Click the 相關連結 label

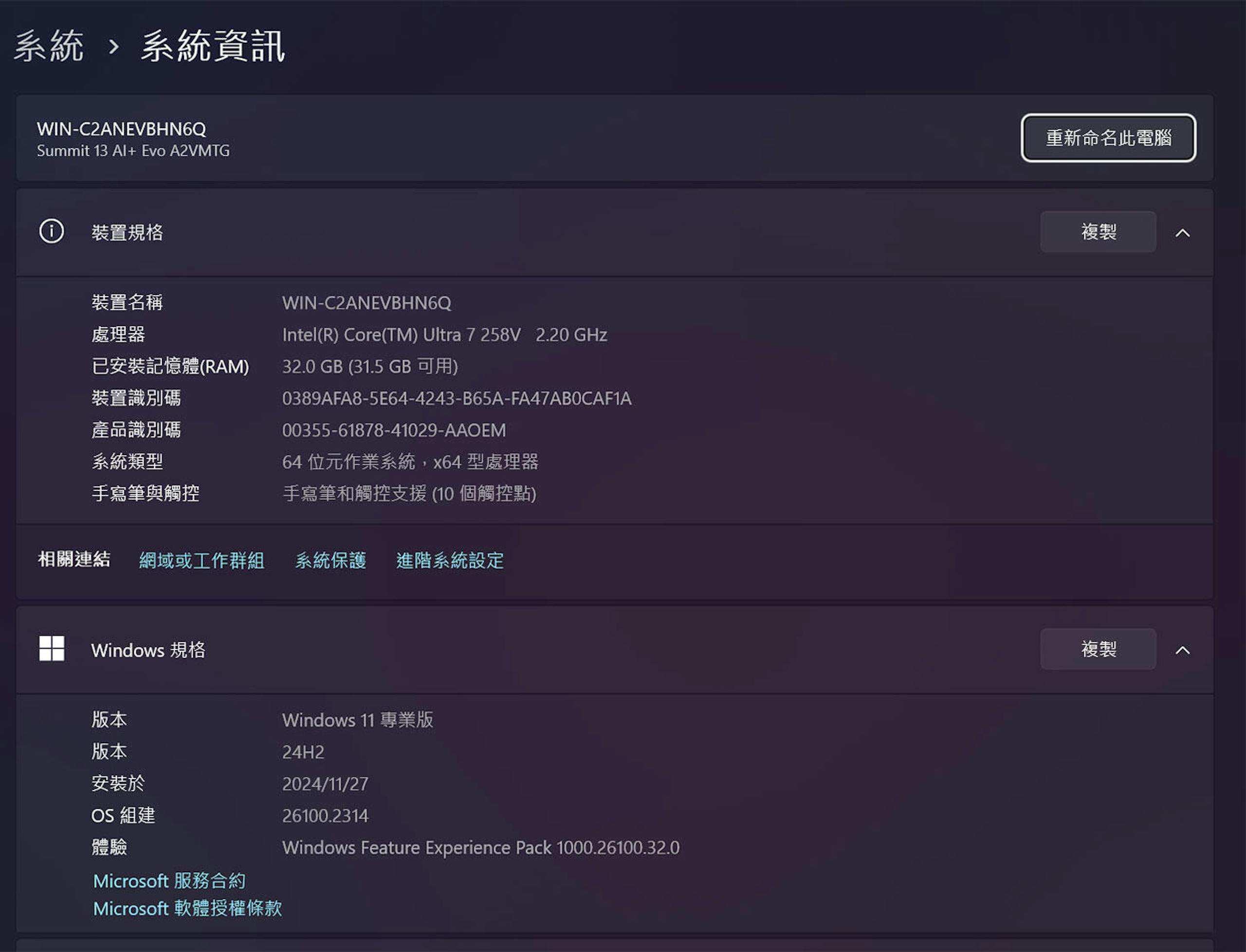pos(74,560)
